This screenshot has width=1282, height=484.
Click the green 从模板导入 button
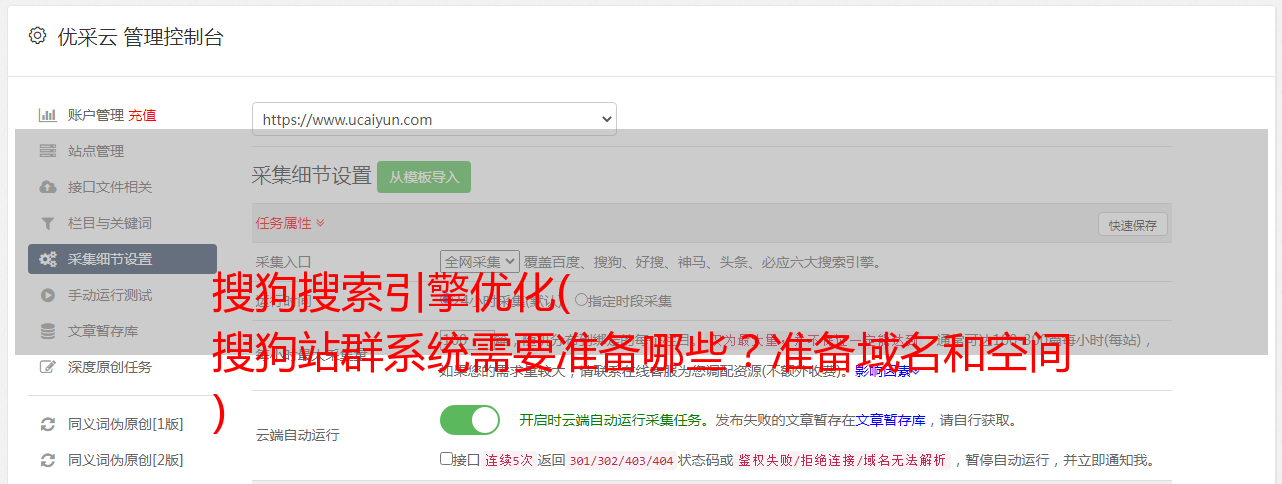click(424, 177)
